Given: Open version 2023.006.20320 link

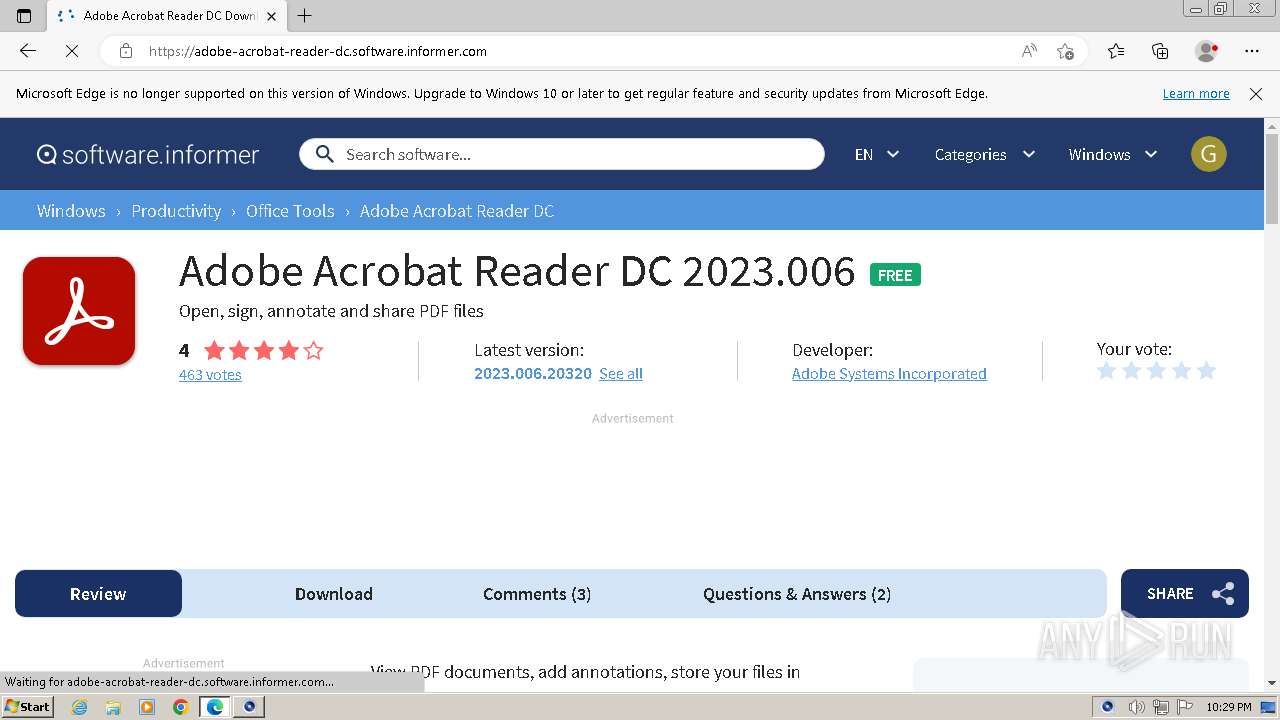Looking at the screenshot, I should [533, 374].
